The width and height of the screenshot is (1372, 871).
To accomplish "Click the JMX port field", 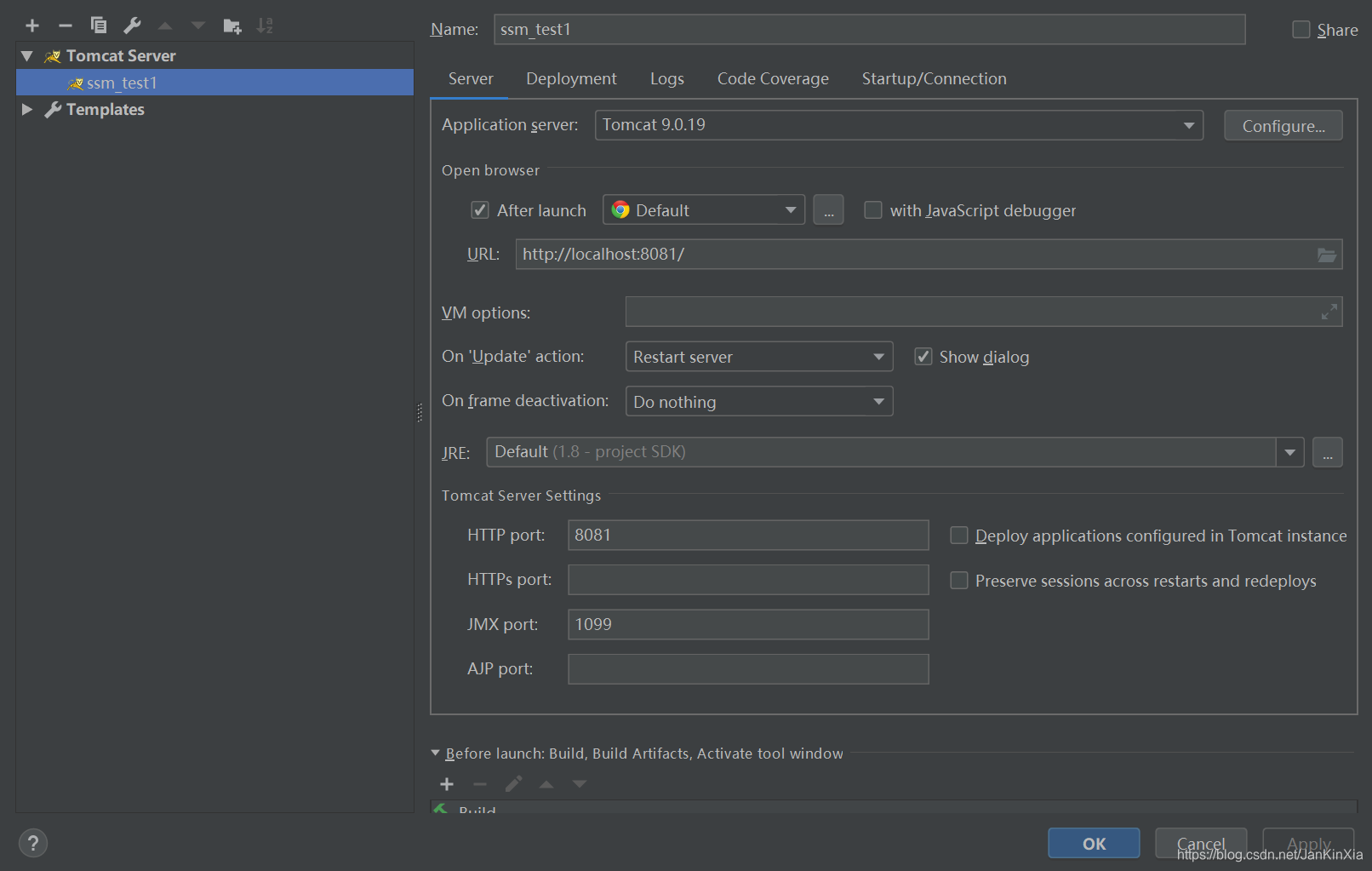I will point(748,624).
